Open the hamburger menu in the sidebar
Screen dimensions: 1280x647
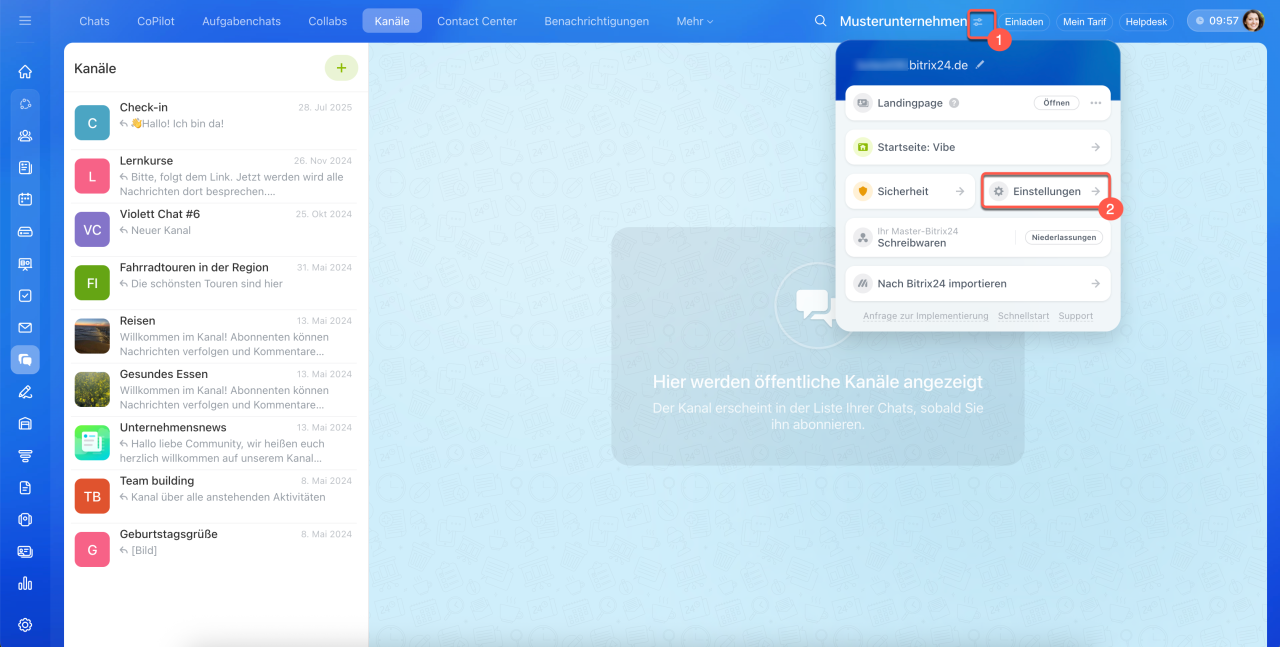point(25,20)
